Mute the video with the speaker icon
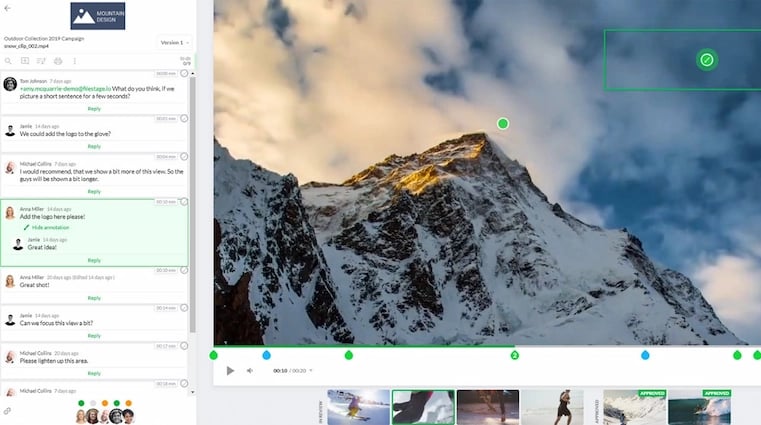 coord(250,370)
